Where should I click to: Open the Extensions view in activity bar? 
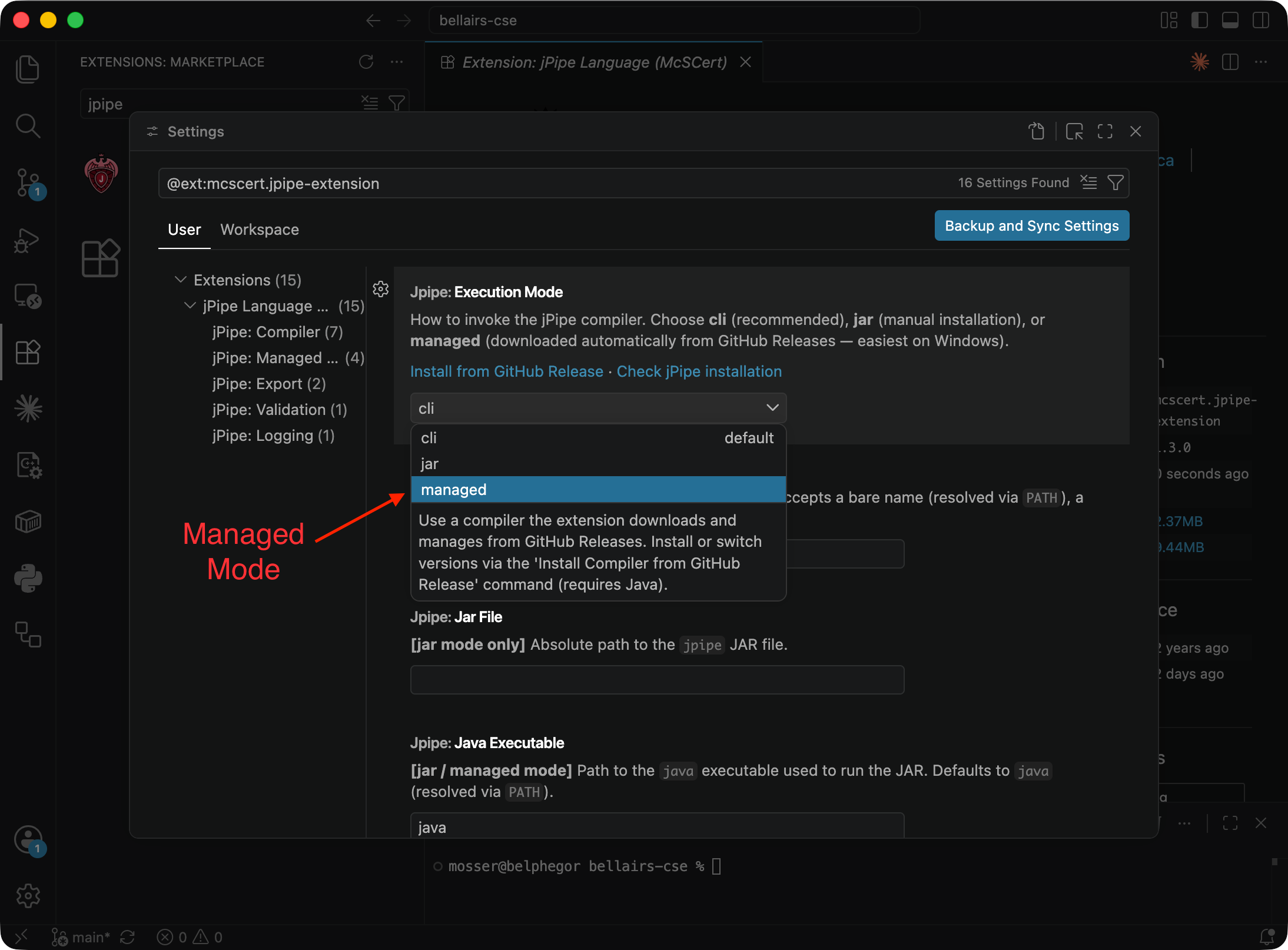pos(28,353)
